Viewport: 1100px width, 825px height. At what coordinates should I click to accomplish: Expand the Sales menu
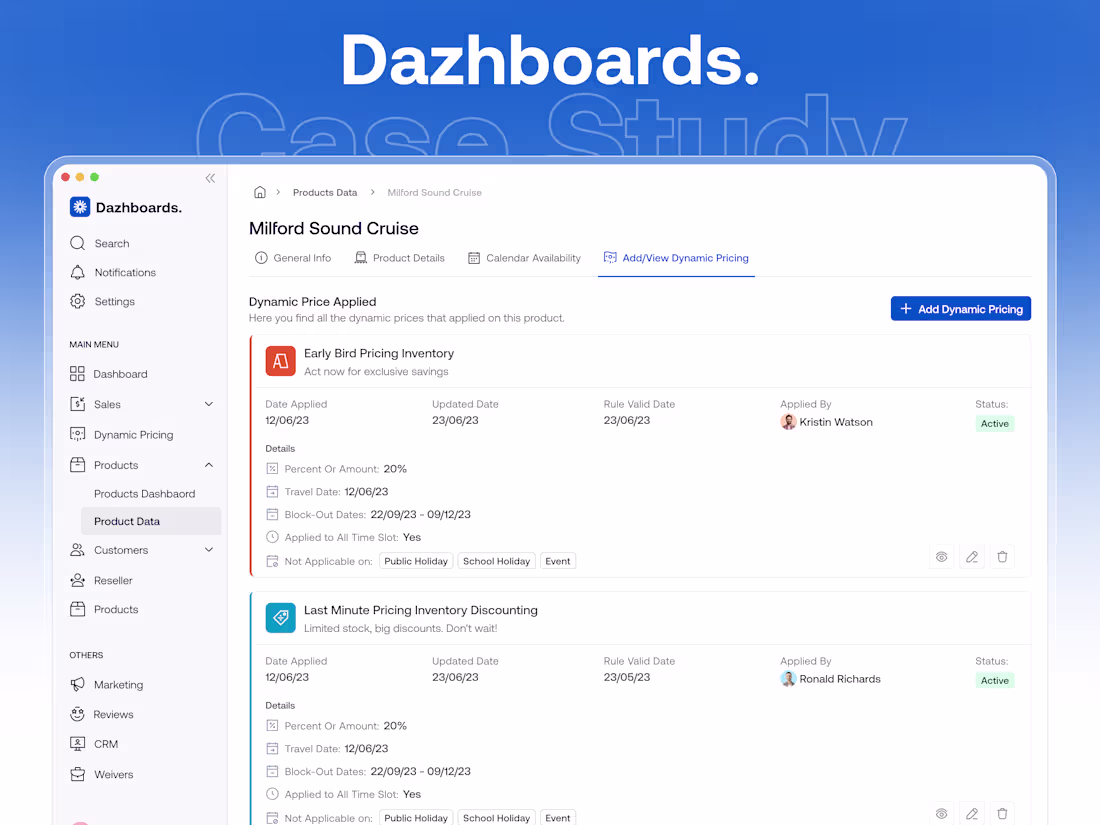click(x=209, y=404)
